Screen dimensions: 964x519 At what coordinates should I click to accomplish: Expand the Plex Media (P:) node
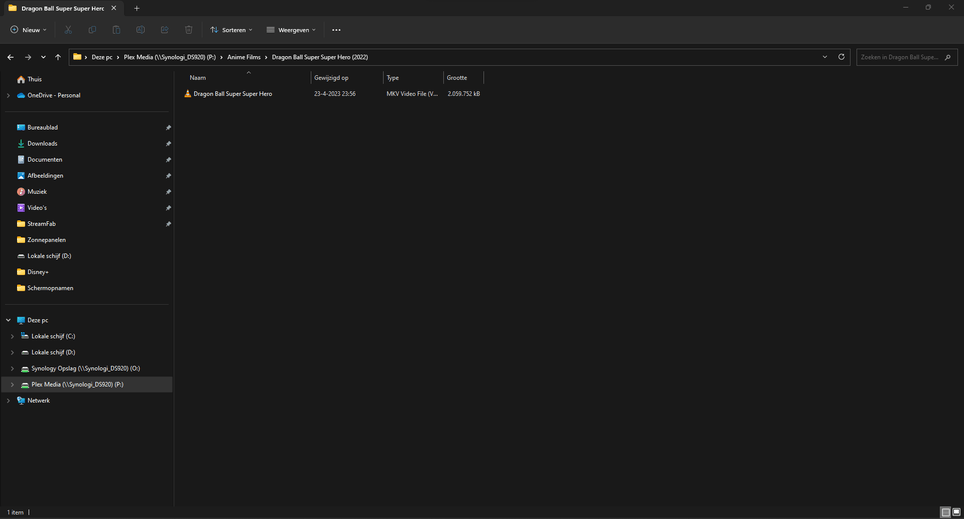[x=12, y=384]
